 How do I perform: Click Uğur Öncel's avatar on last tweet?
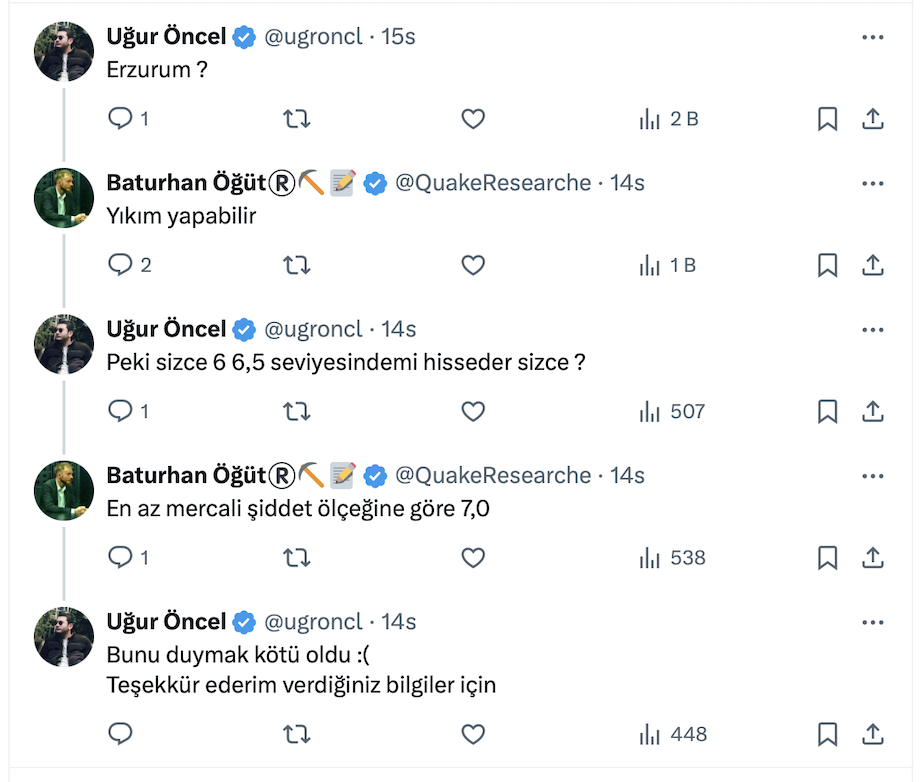64,636
